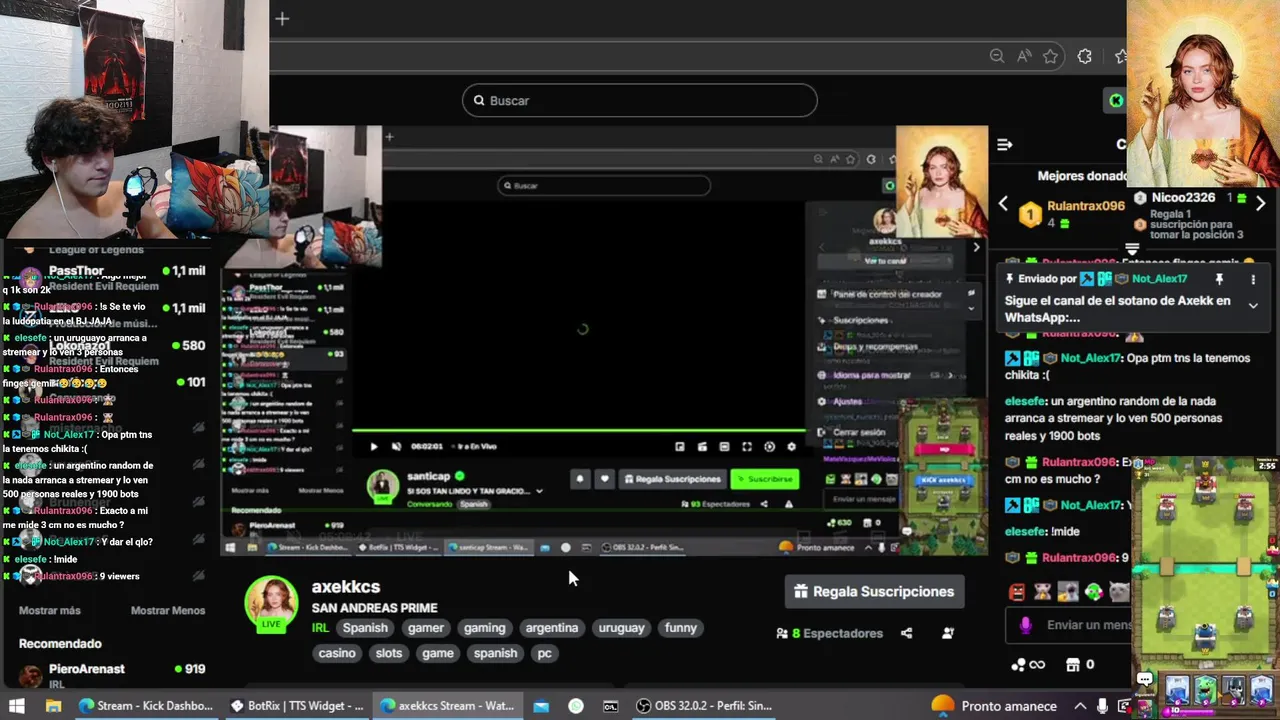Click the share icon next to Espectadores
This screenshot has height=720, width=1280.
[x=907, y=633]
